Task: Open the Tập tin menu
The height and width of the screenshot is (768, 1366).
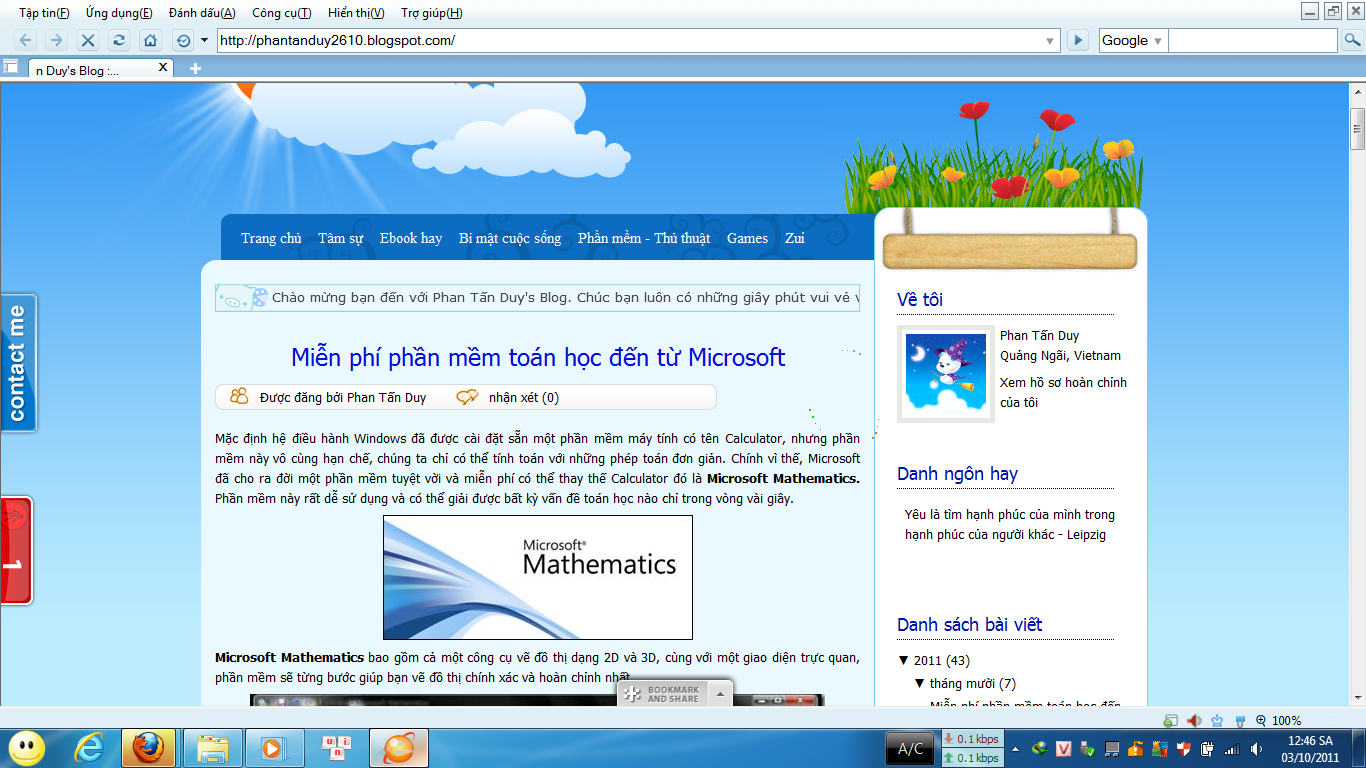Action: pos(44,13)
